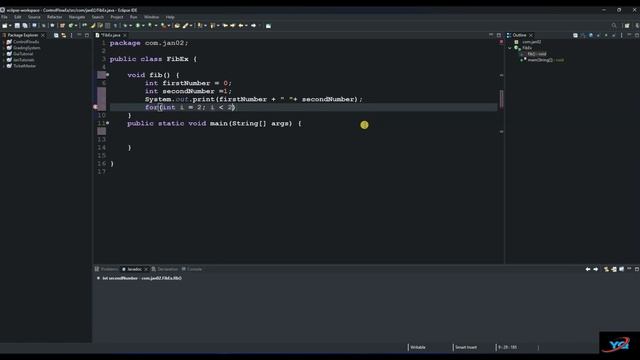The height and width of the screenshot is (360, 640).
Task: Launch Debug with the bug icon
Action: point(125,26)
